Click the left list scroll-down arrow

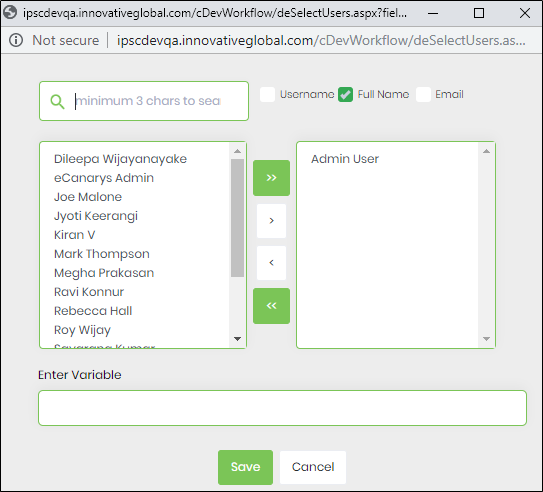[238, 339]
